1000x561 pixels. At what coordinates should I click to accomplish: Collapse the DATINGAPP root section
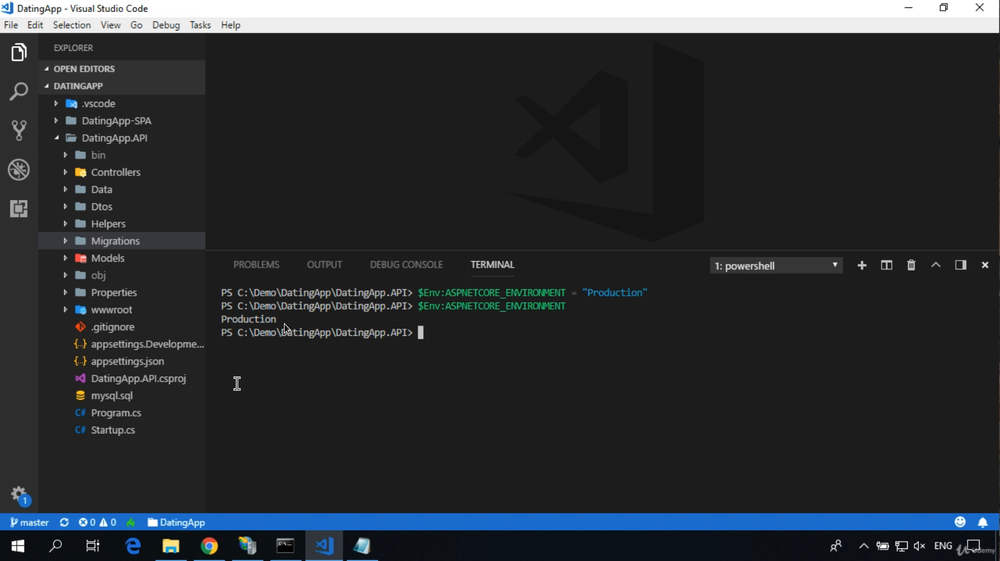[x=121, y=86]
